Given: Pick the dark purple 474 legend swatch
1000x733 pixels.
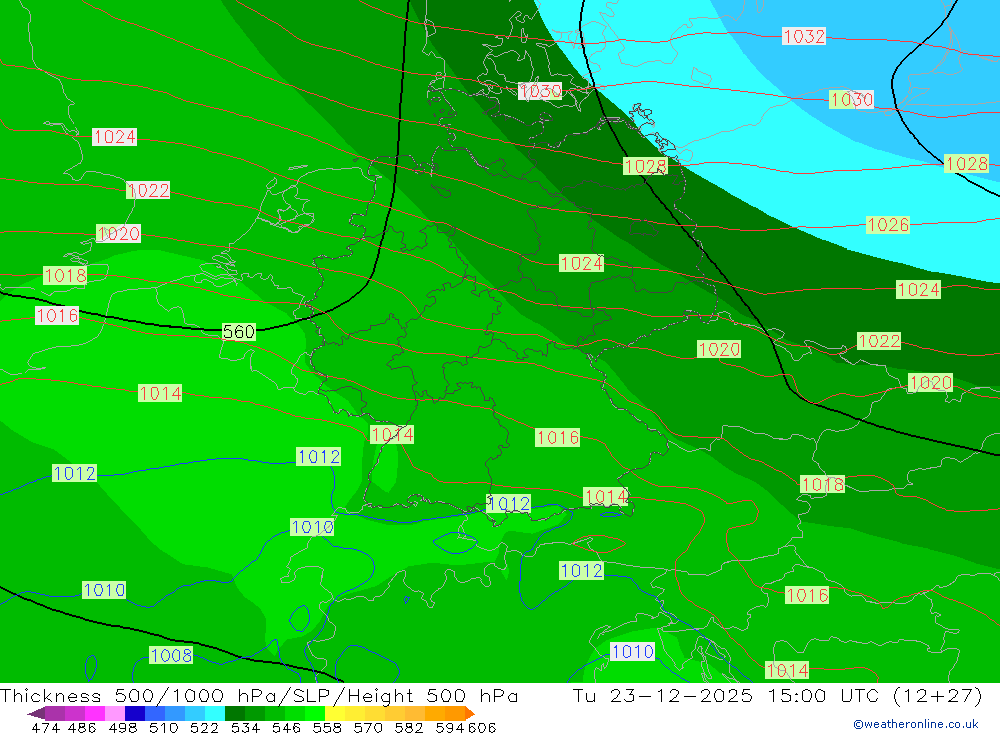Looking at the screenshot, I should click(55, 713).
